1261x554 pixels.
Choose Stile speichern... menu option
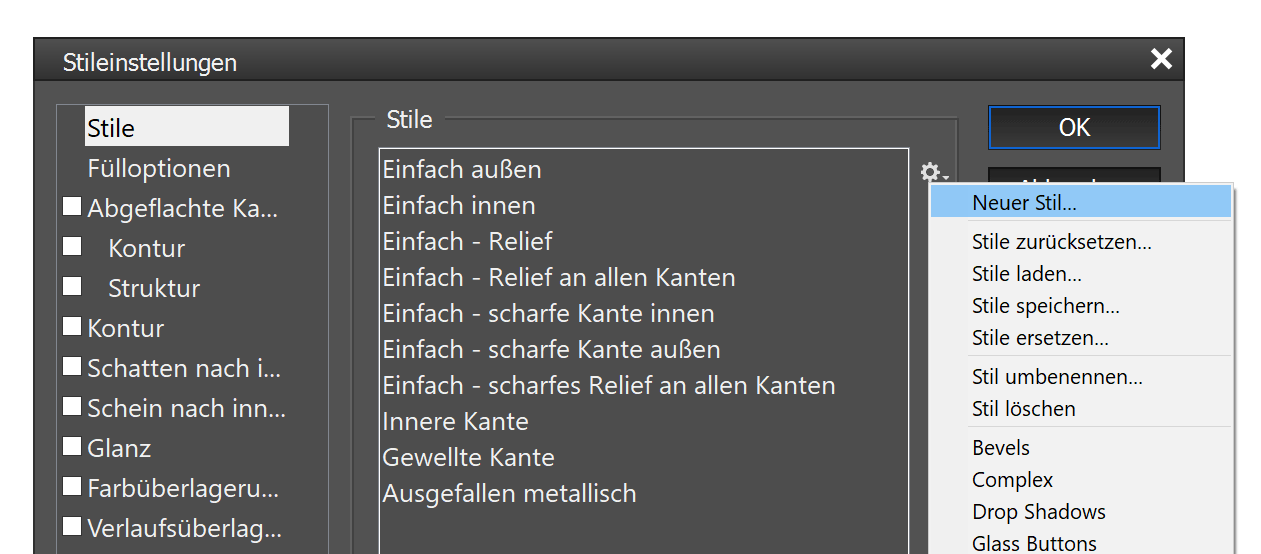point(1045,306)
